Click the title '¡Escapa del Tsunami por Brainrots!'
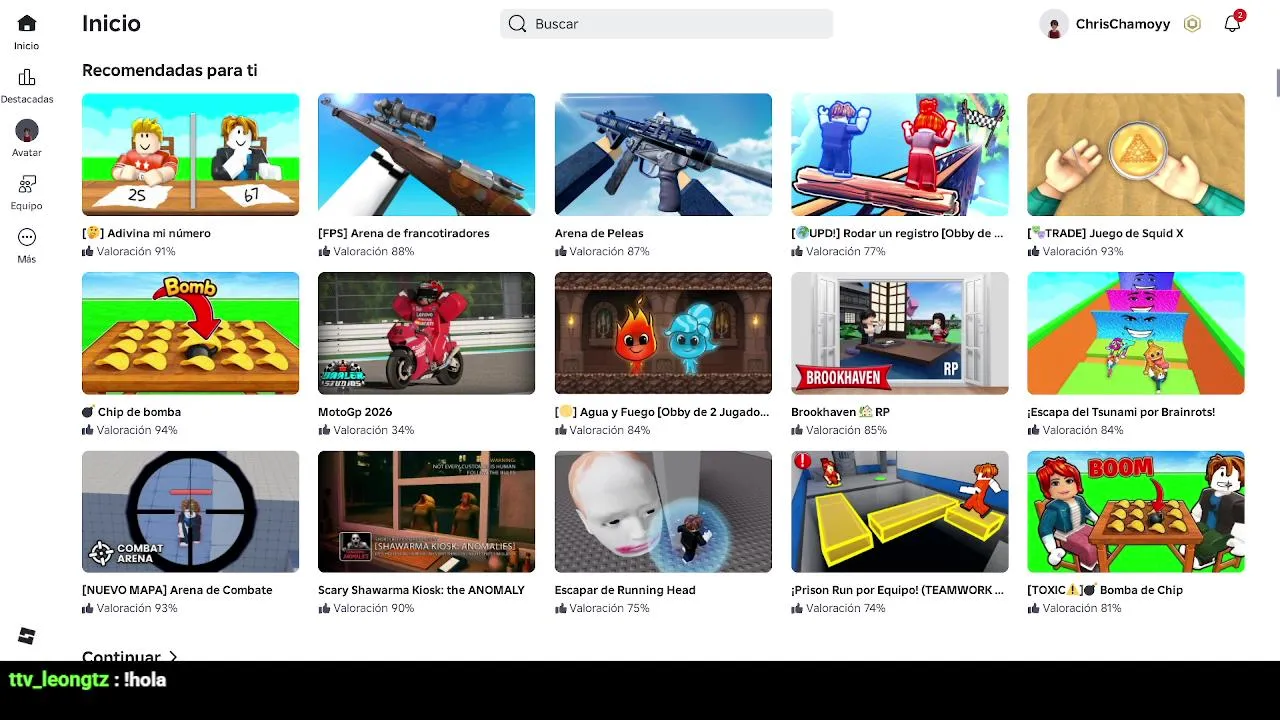 (1121, 412)
